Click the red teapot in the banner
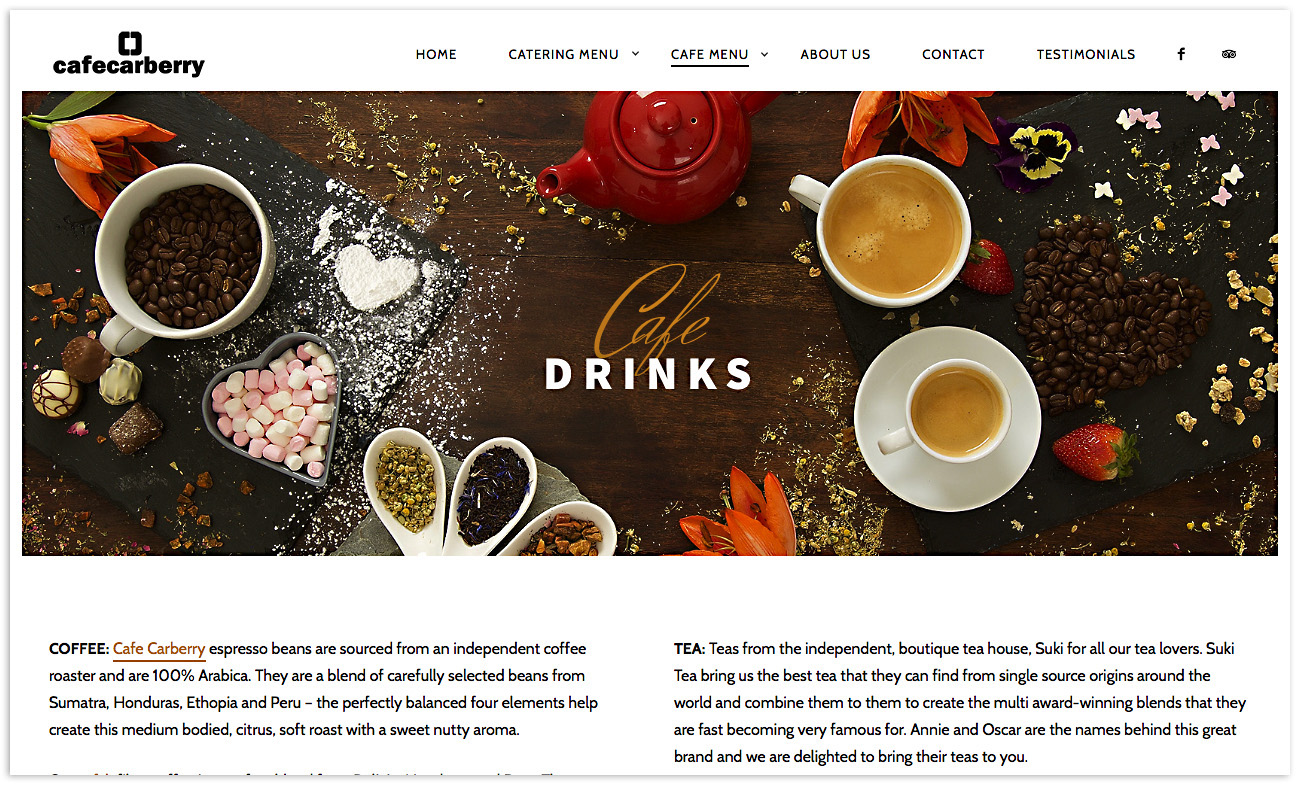The height and width of the screenshot is (785, 1300). point(648,153)
